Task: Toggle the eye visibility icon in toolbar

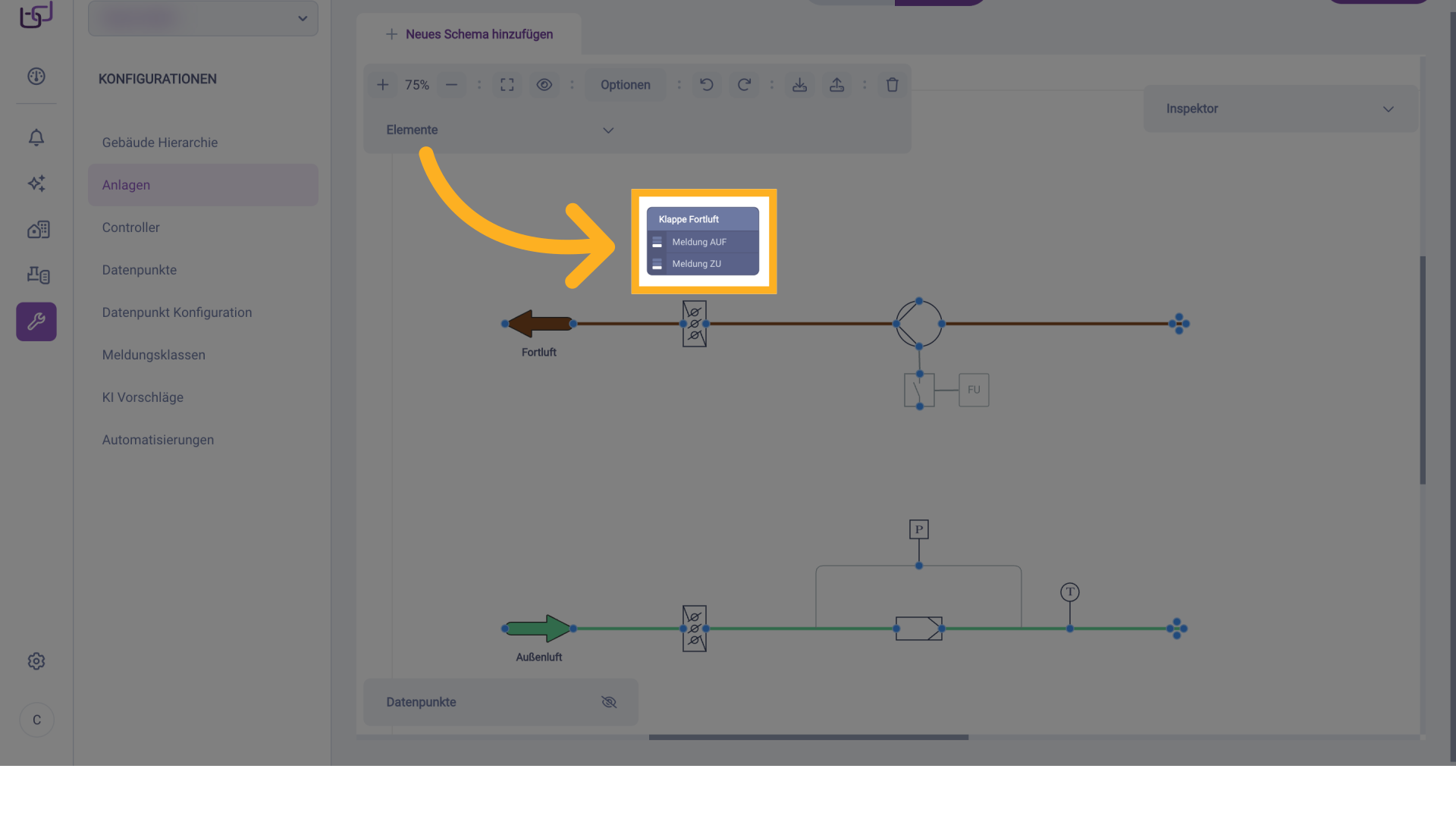Action: click(544, 85)
